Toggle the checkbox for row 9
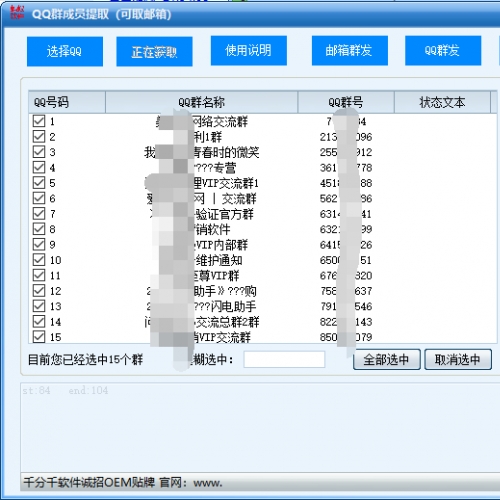The image size is (500, 500). (39, 244)
